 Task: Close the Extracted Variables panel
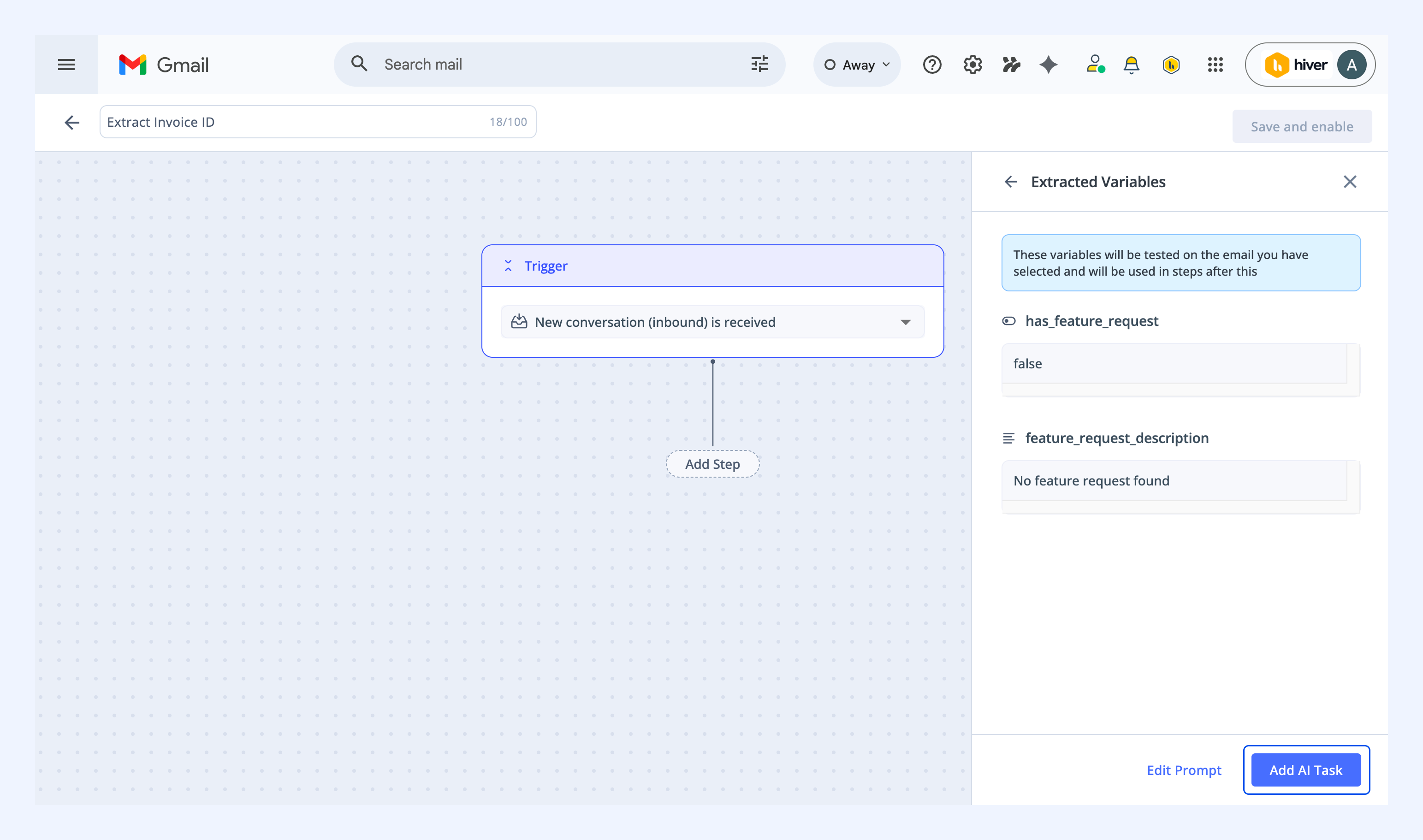pyautogui.click(x=1350, y=182)
